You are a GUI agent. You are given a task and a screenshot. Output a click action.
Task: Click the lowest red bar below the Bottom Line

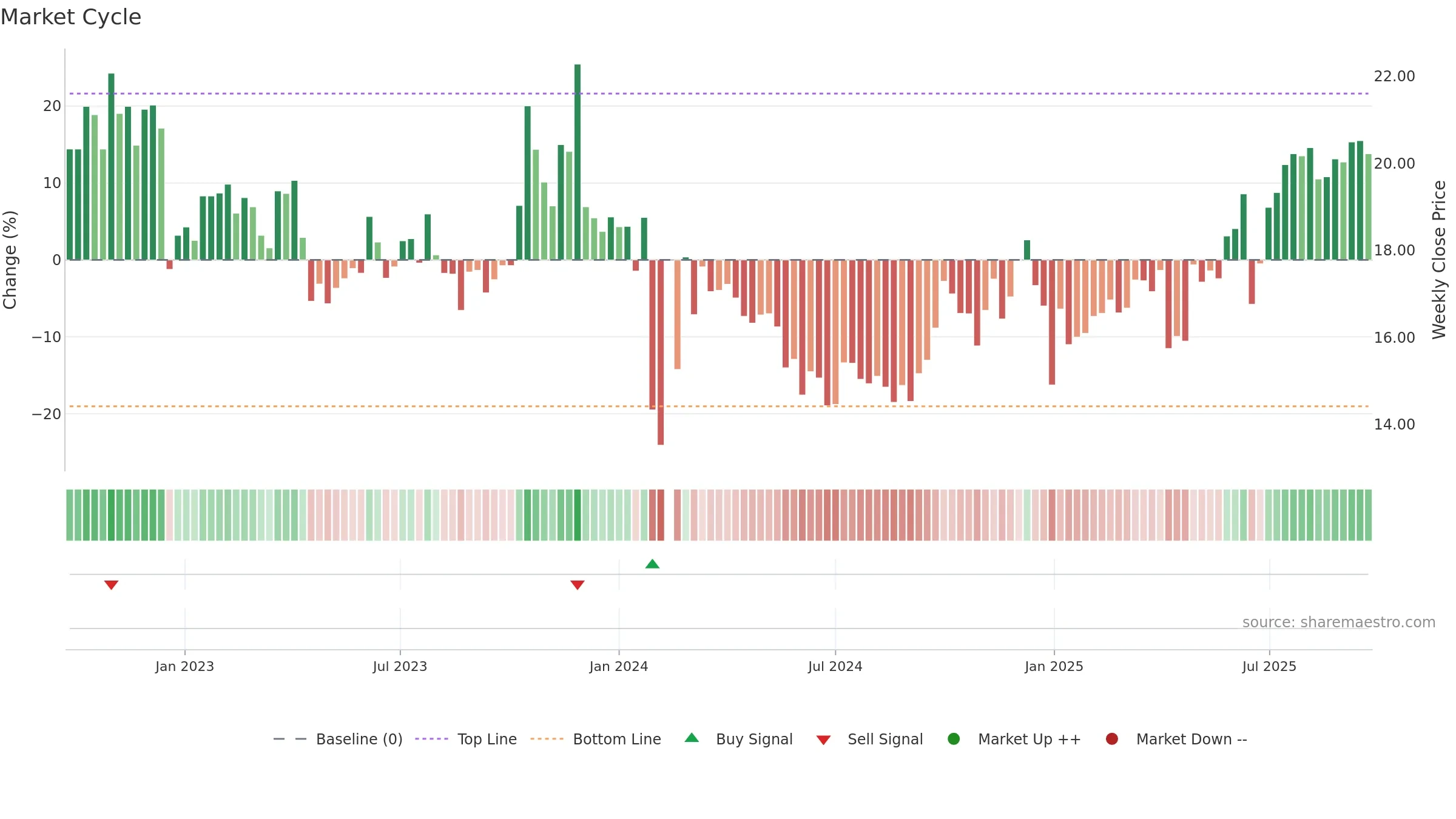tap(661, 352)
